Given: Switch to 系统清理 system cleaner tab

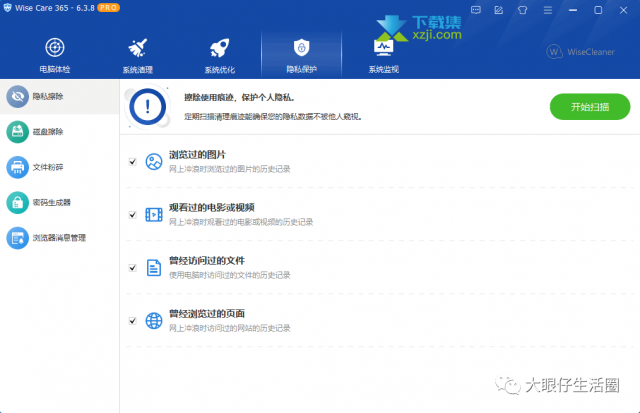Looking at the screenshot, I should 138,55.
